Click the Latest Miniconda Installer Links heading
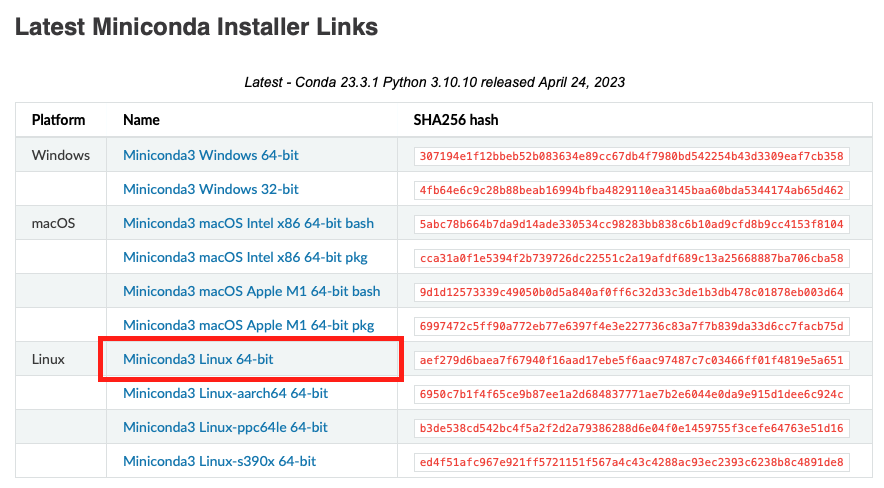 point(196,27)
